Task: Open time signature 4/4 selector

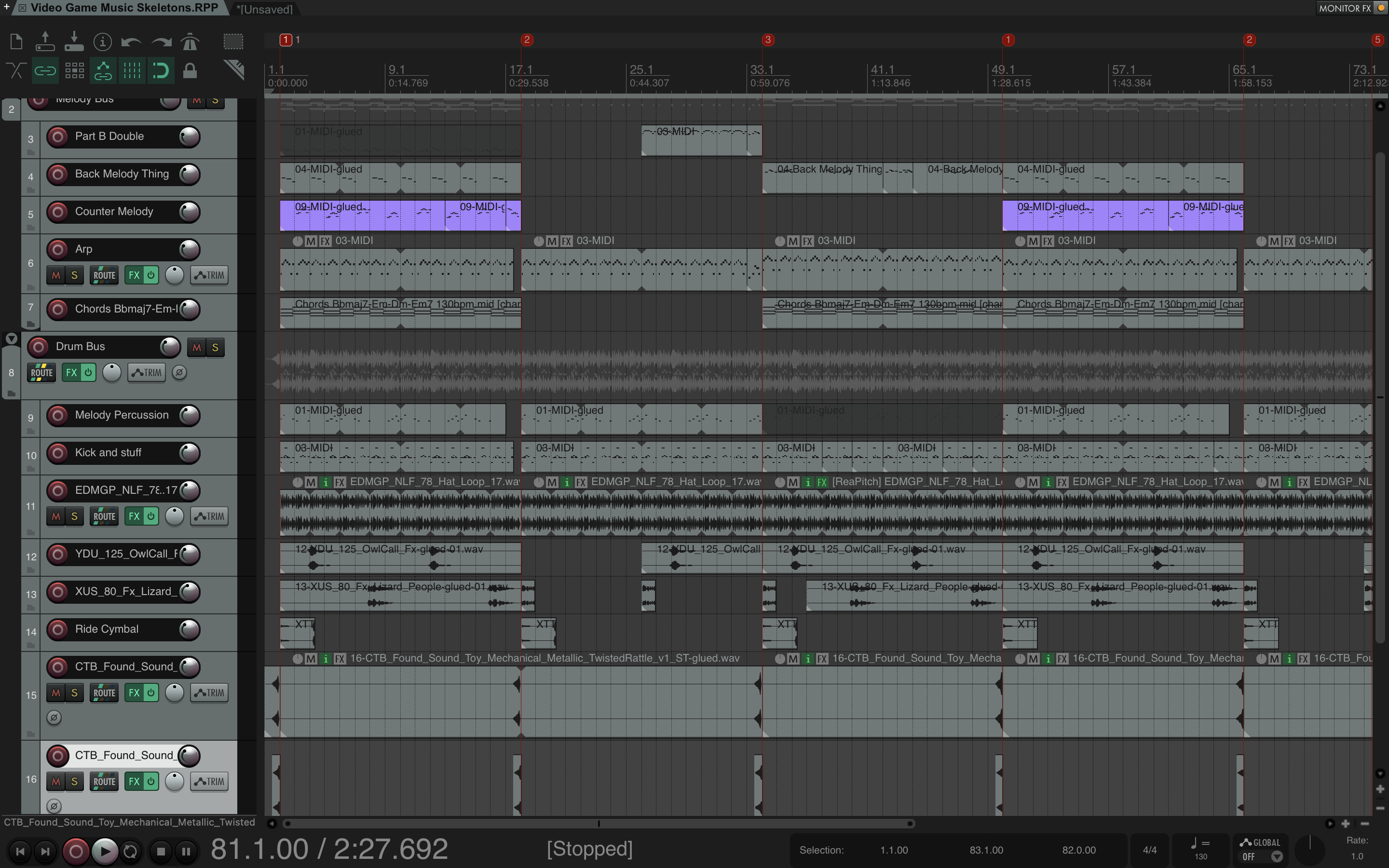Action: coord(1149,850)
